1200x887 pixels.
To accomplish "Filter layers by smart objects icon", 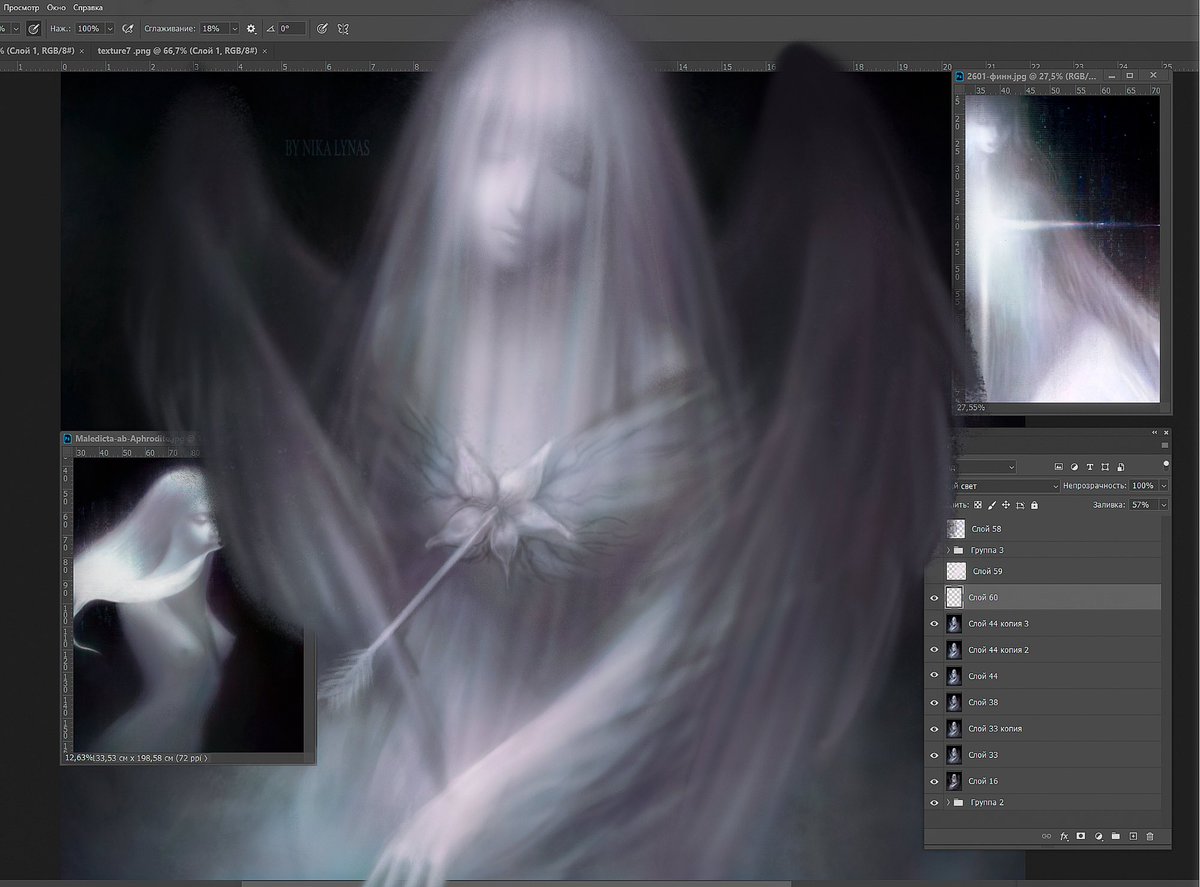I will (1121, 467).
